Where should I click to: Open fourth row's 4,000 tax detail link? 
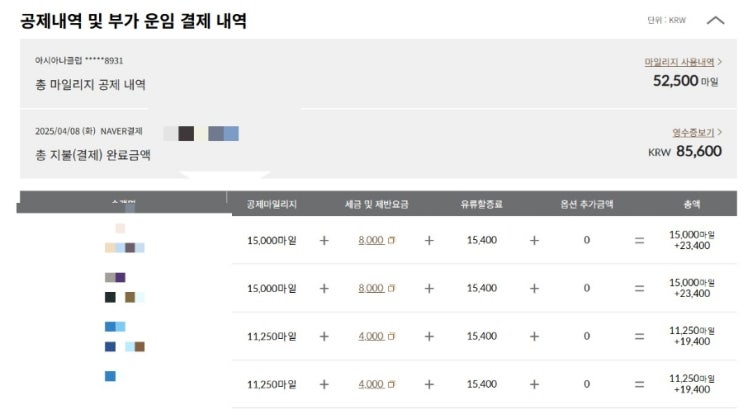click(x=370, y=384)
